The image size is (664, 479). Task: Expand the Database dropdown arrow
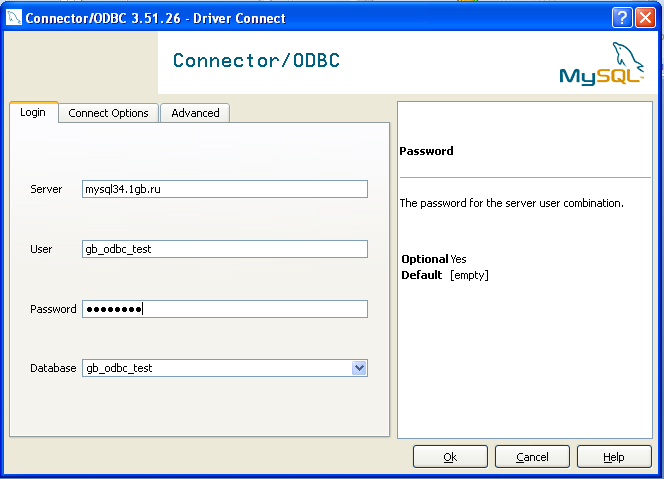point(359,368)
